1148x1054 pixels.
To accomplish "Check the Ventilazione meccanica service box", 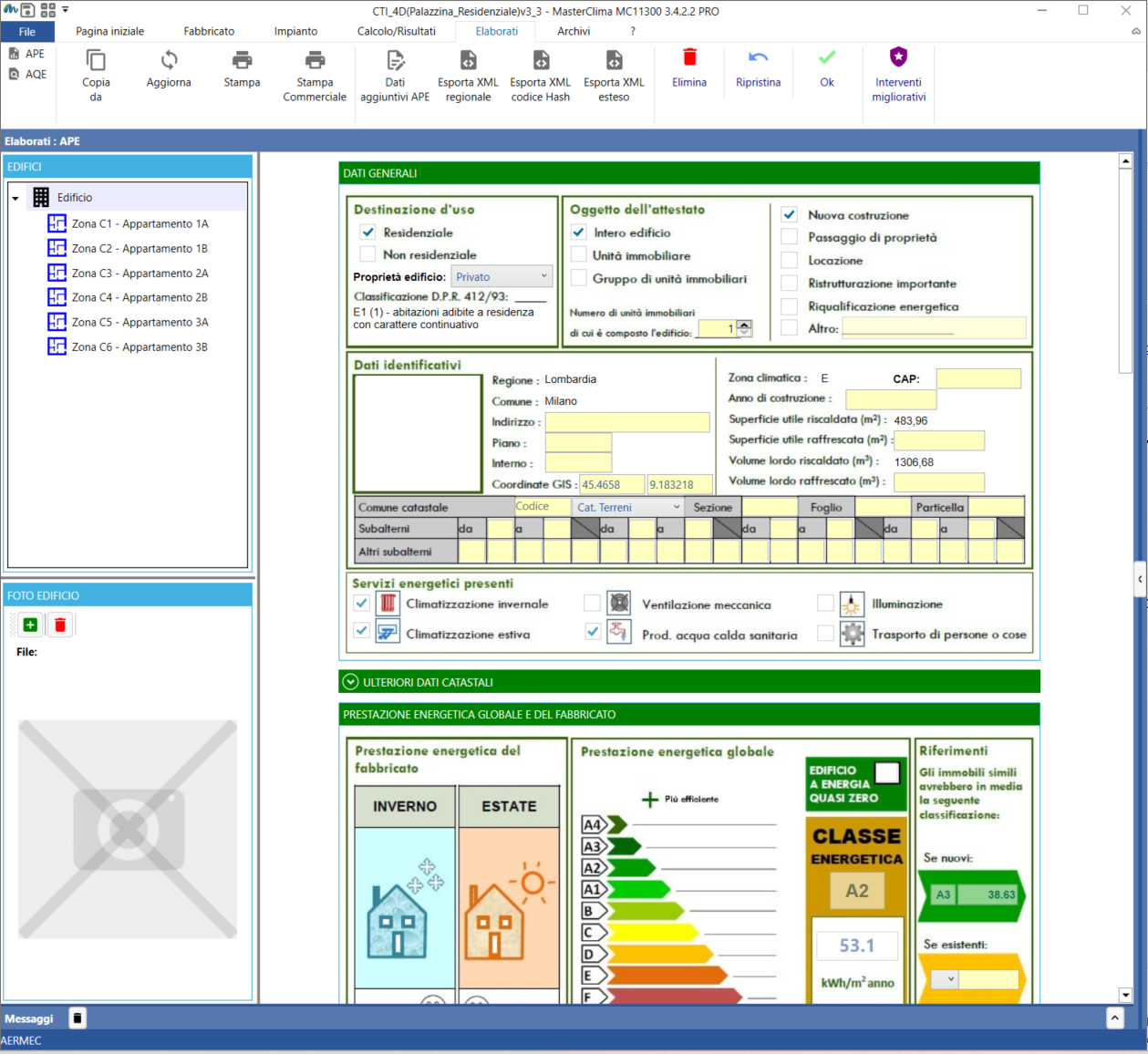I will click(592, 604).
